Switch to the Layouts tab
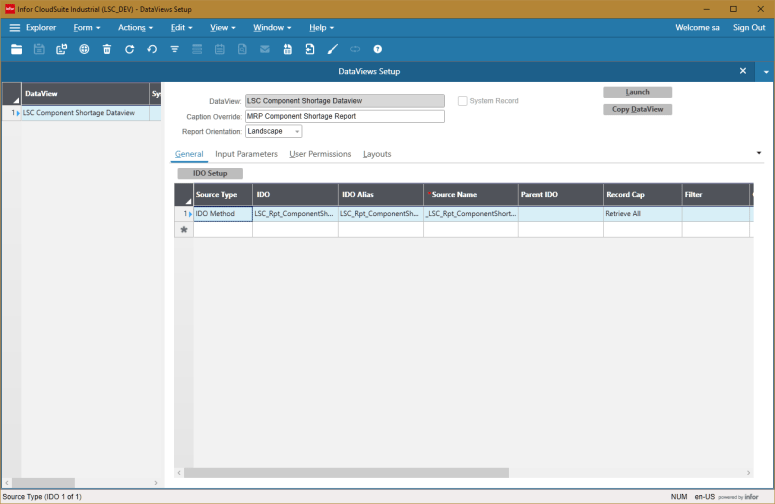 377,154
